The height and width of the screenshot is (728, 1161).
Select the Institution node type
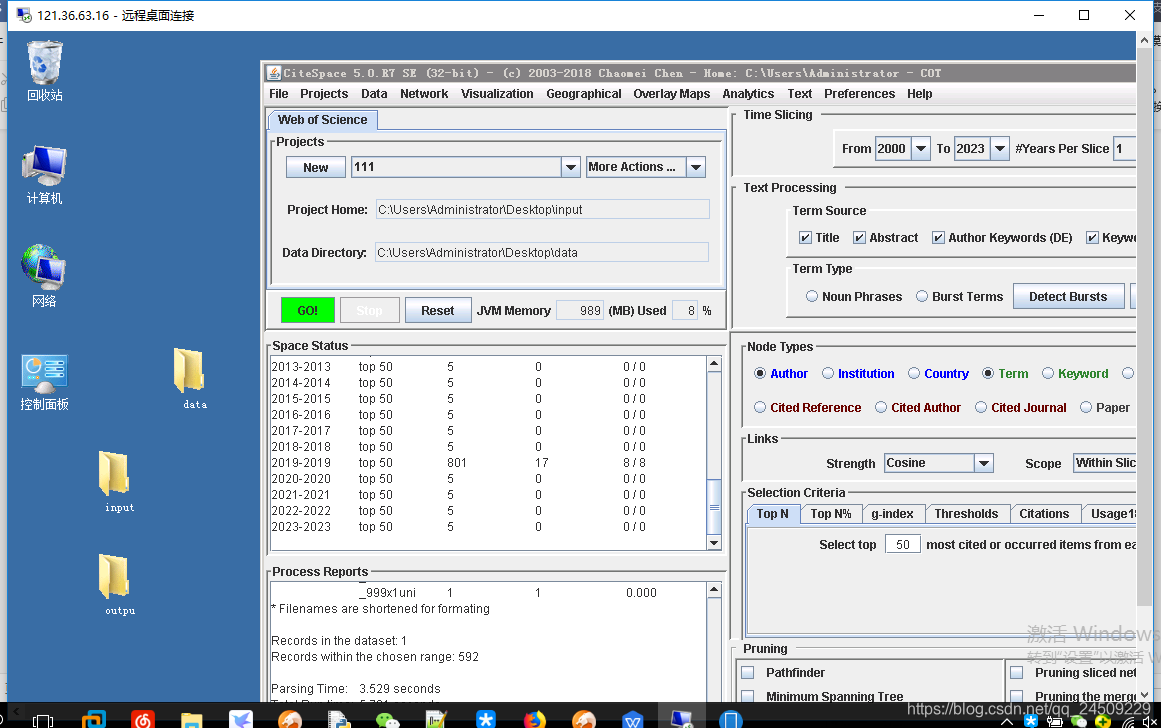pos(828,373)
